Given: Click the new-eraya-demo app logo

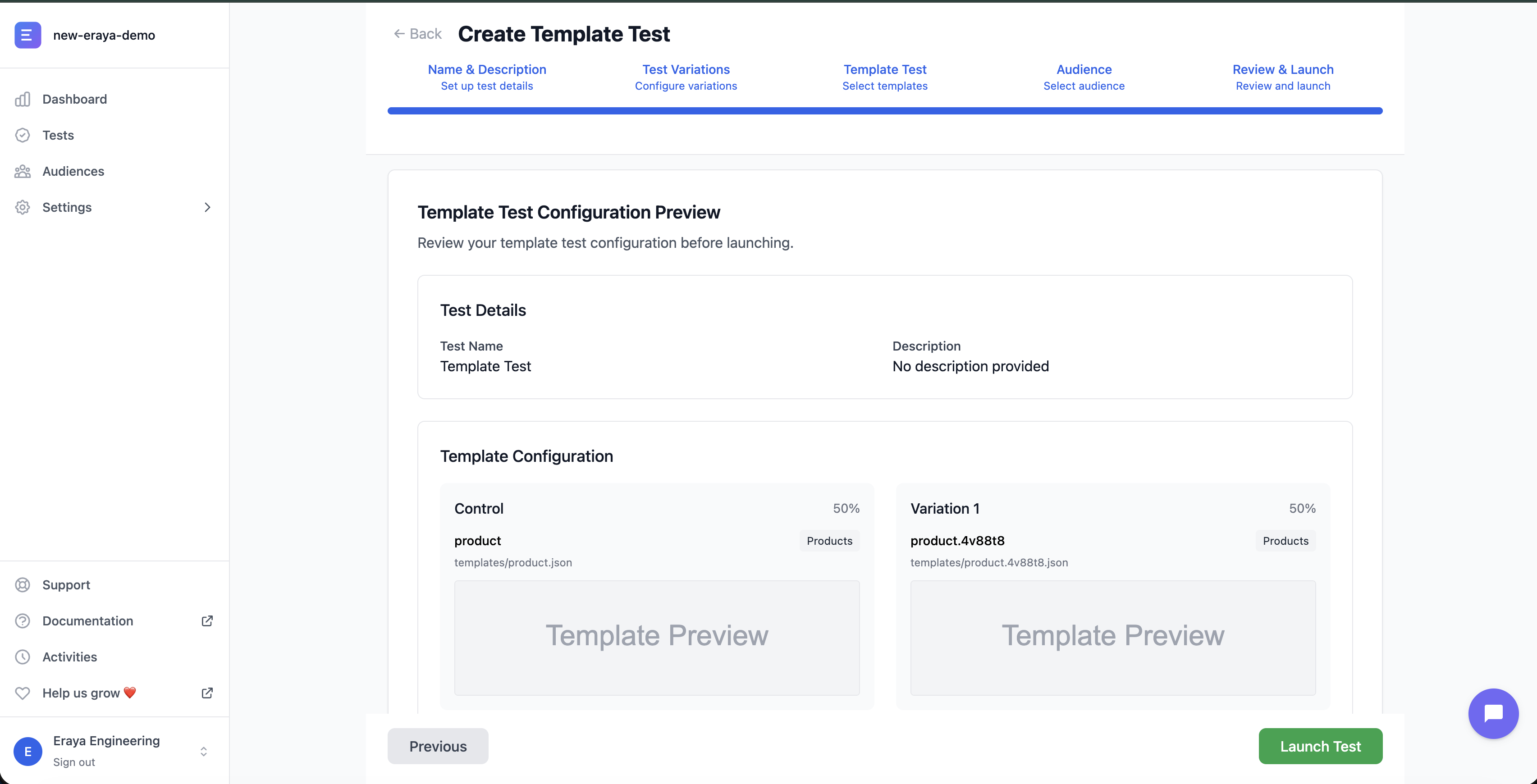Looking at the screenshot, I should (27, 35).
